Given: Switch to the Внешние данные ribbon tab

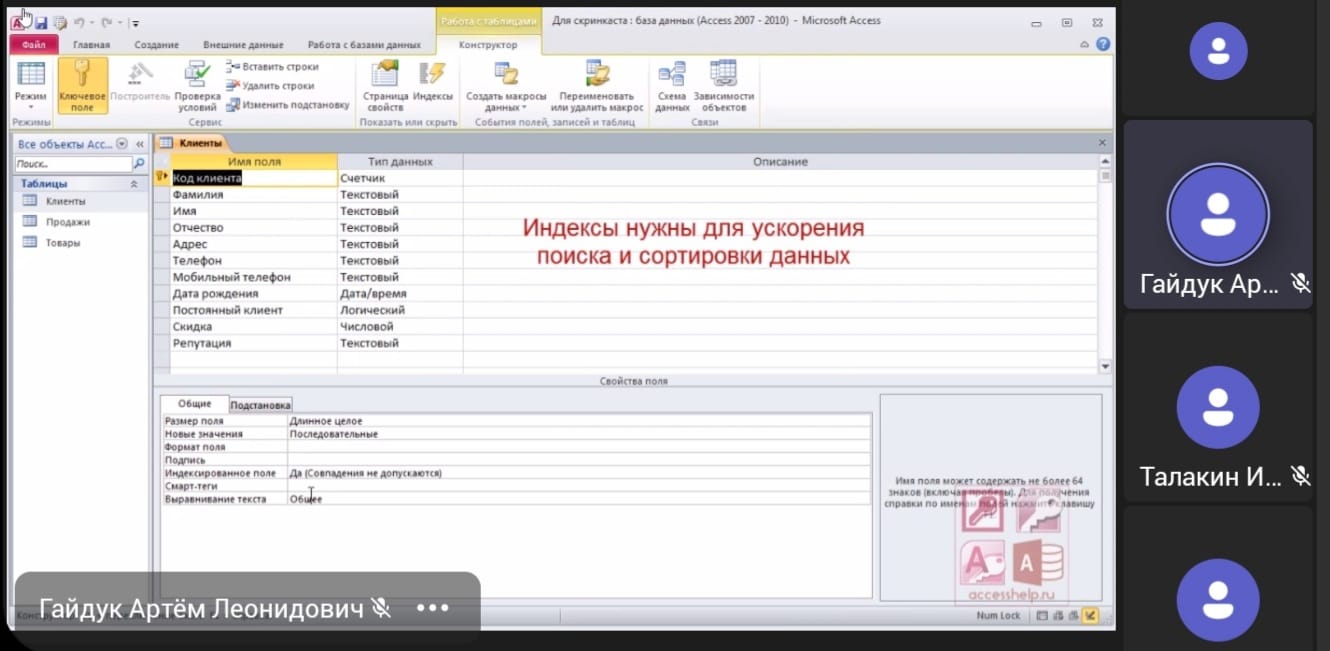Looking at the screenshot, I should (243, 45).
